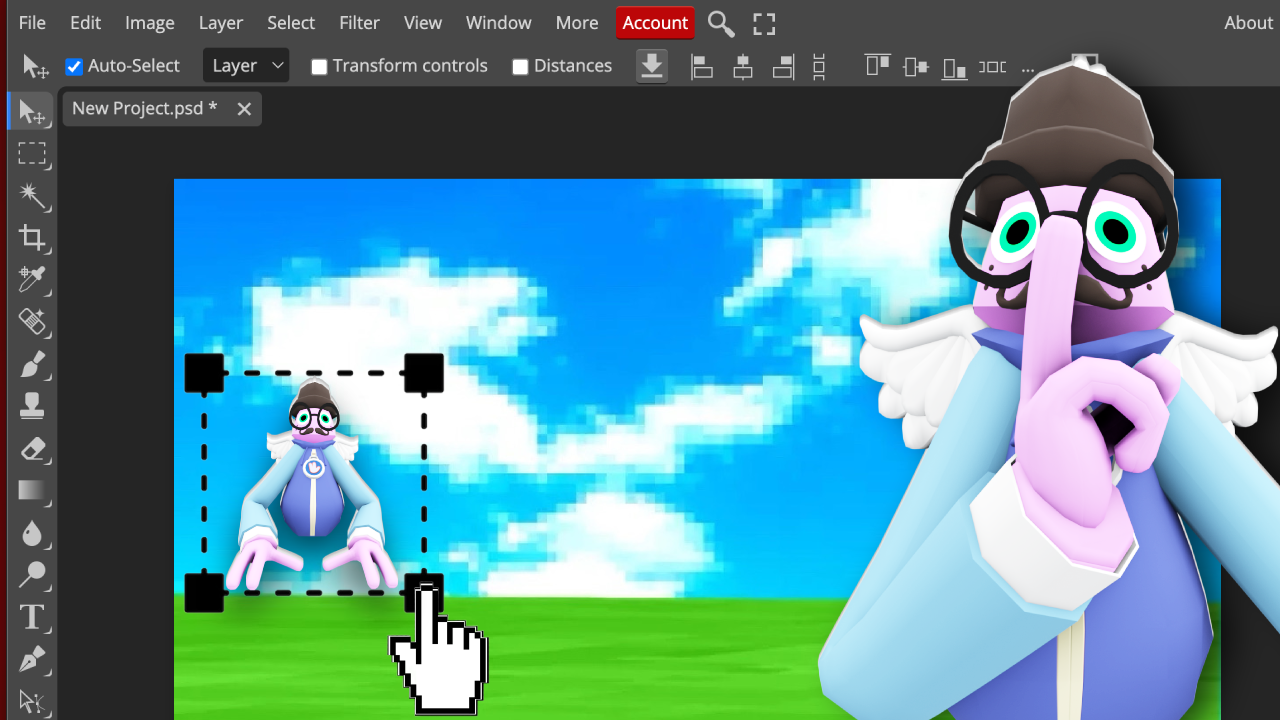Image resolution: width=1280 pixels, height=720 pixels.
Task: Select the Type text tool
Action: click(x=32, y=617)
